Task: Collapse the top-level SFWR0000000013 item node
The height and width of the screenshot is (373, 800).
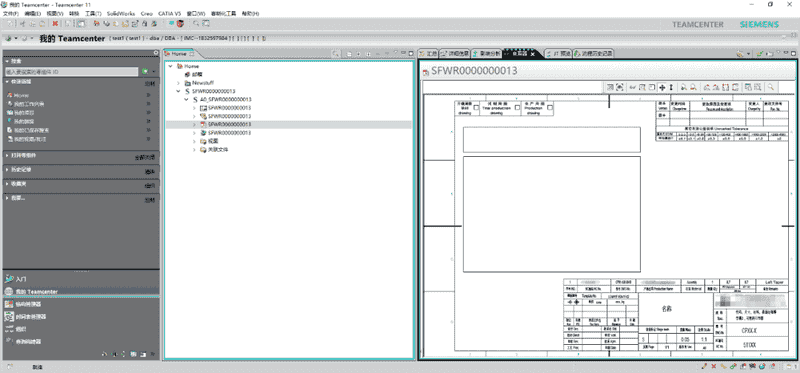Action: tap(178, 91)
